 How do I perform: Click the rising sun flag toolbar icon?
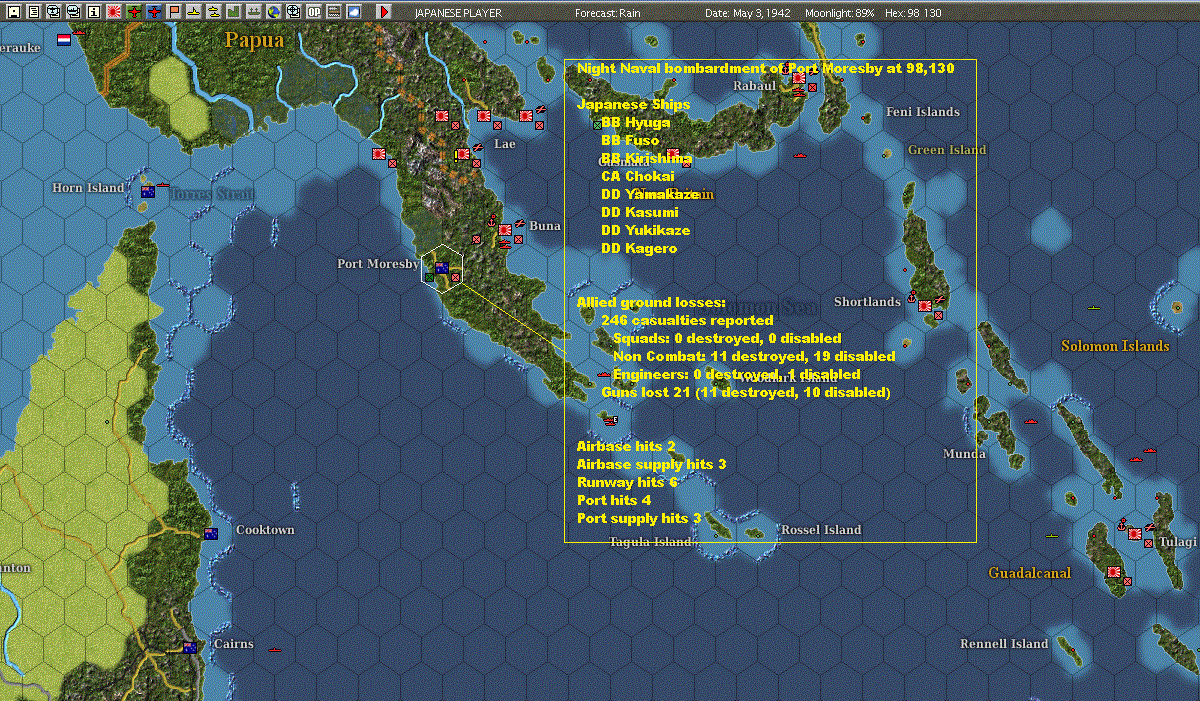(113, 12)
